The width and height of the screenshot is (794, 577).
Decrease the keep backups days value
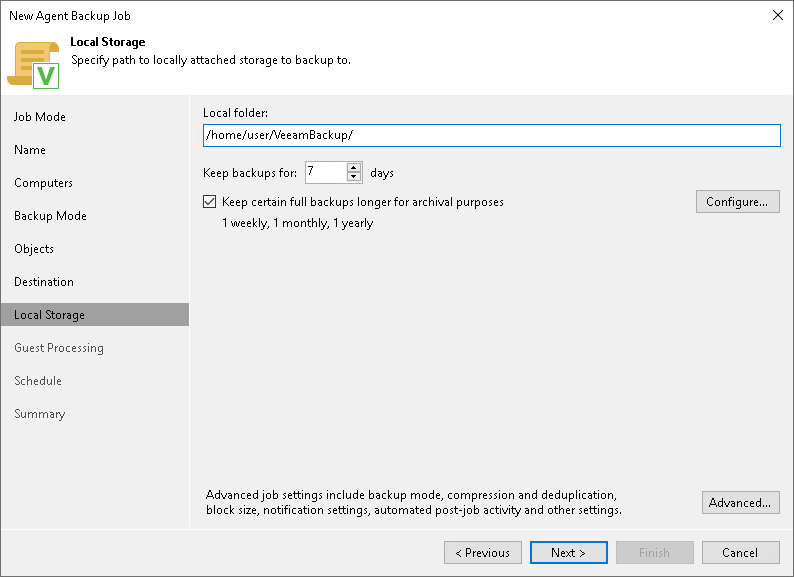354,177
